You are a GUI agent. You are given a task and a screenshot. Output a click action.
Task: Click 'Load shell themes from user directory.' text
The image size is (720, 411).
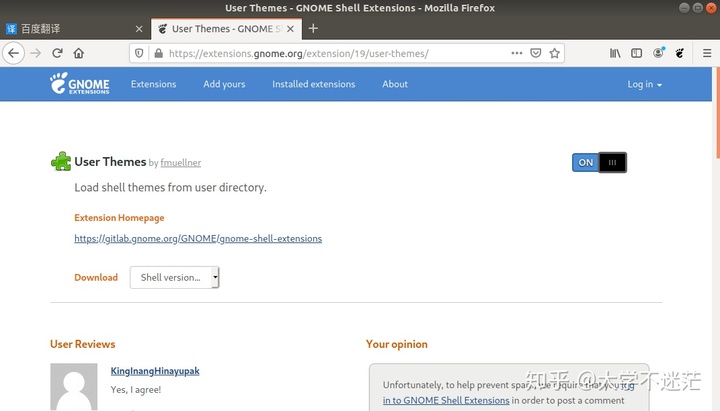click(x=170, y=187)
